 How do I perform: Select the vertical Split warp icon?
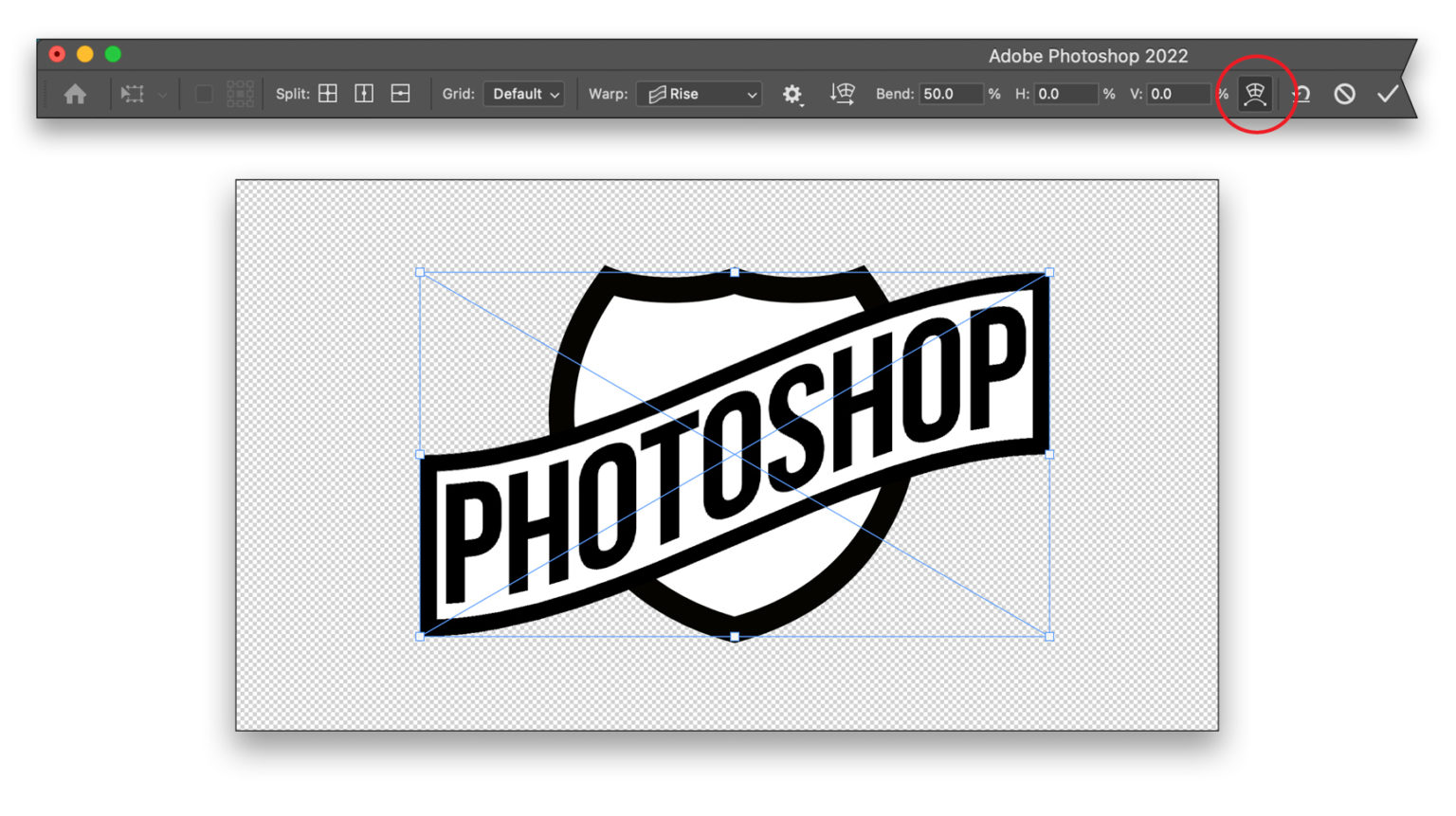[364, 94]
